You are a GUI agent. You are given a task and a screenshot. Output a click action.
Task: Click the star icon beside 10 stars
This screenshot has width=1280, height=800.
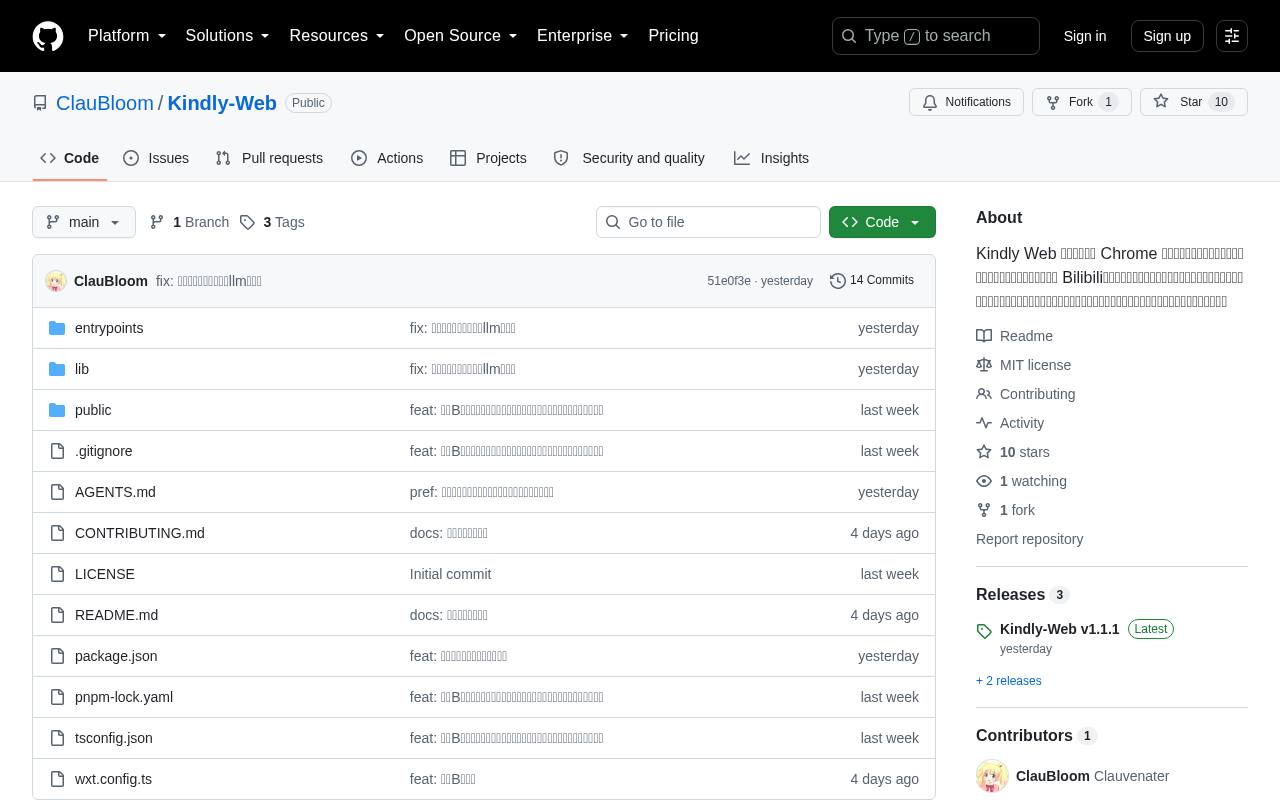[x=984, y=452]
